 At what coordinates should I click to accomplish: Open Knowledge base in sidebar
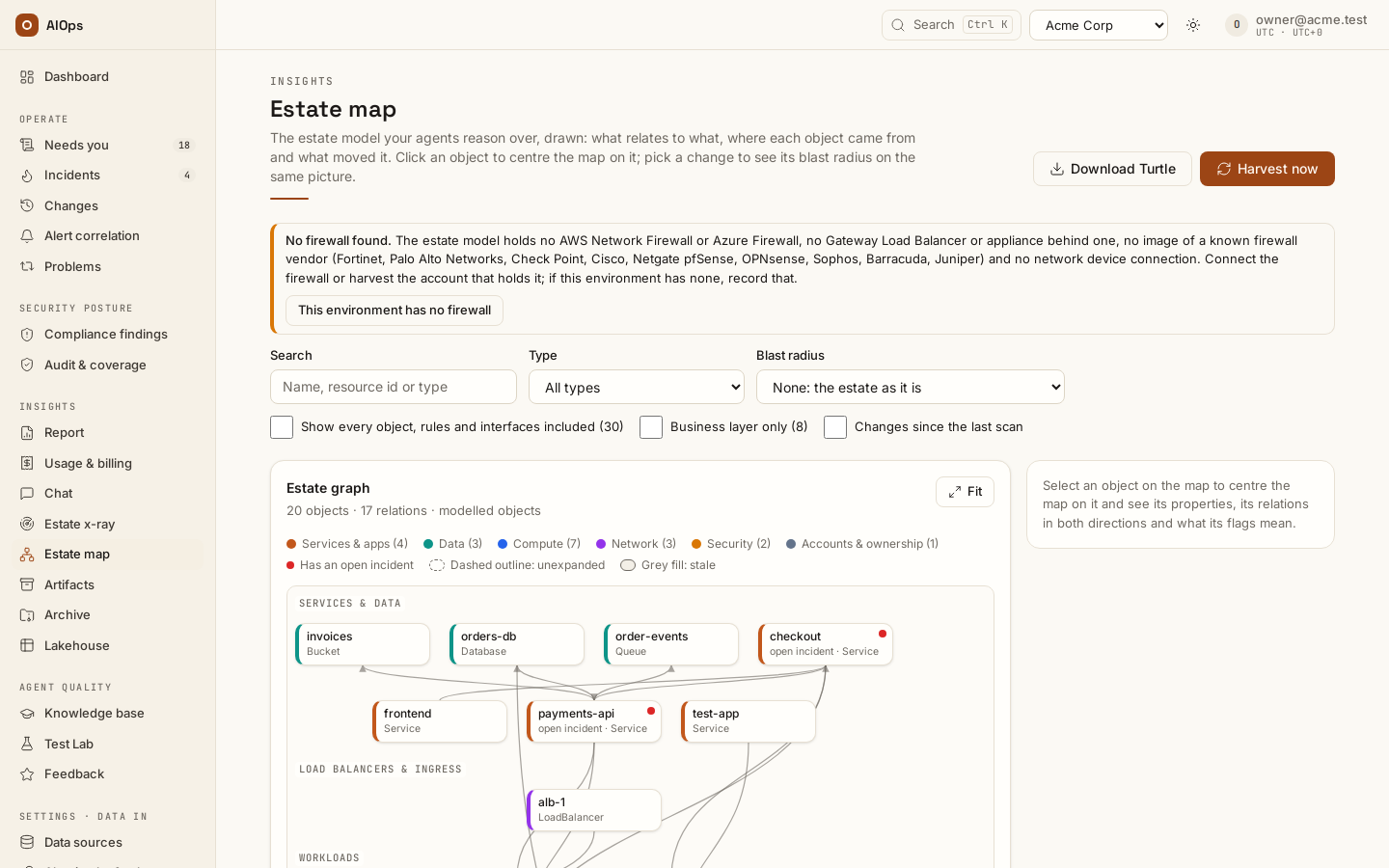tap(108, 714)
